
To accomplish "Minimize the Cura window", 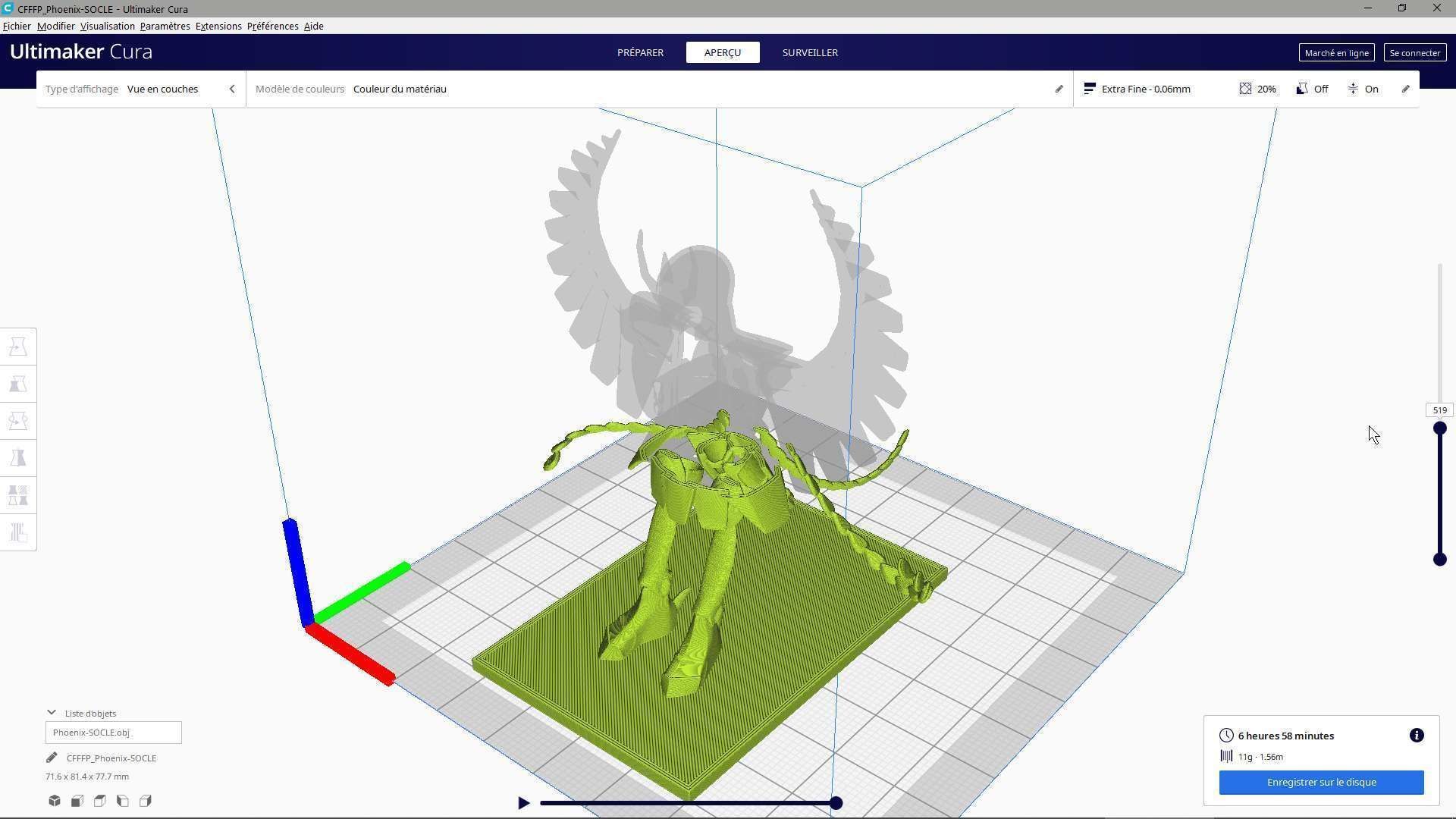I will click(1367, 8).
